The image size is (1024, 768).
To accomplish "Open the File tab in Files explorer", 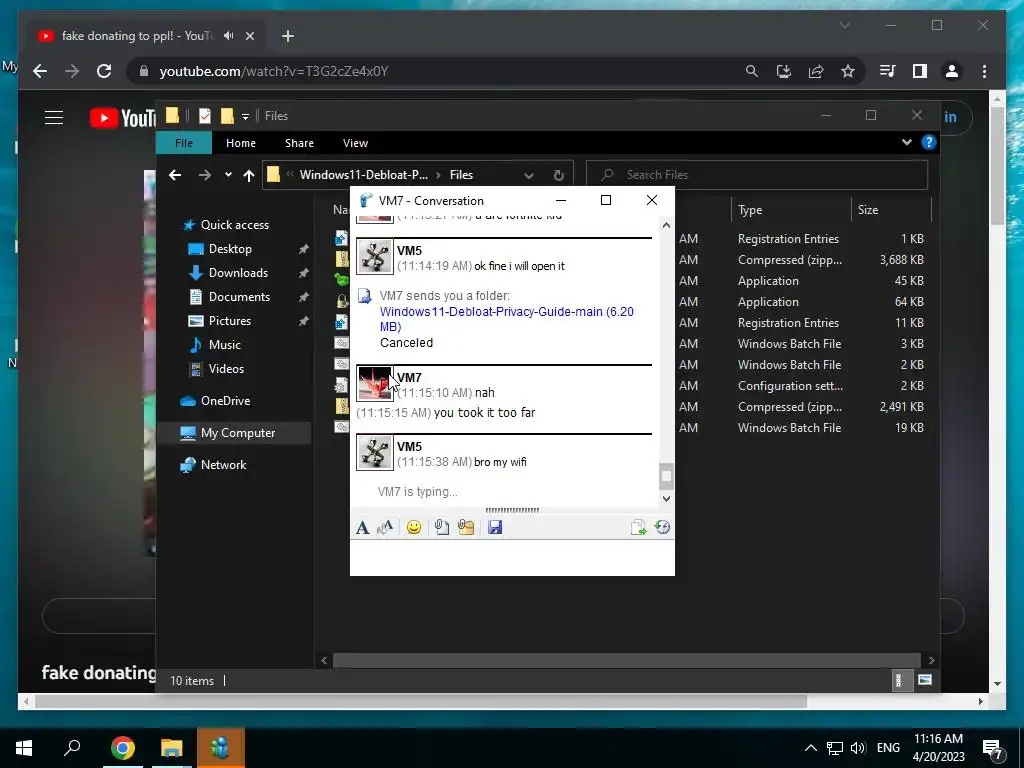I will (184, 143).
